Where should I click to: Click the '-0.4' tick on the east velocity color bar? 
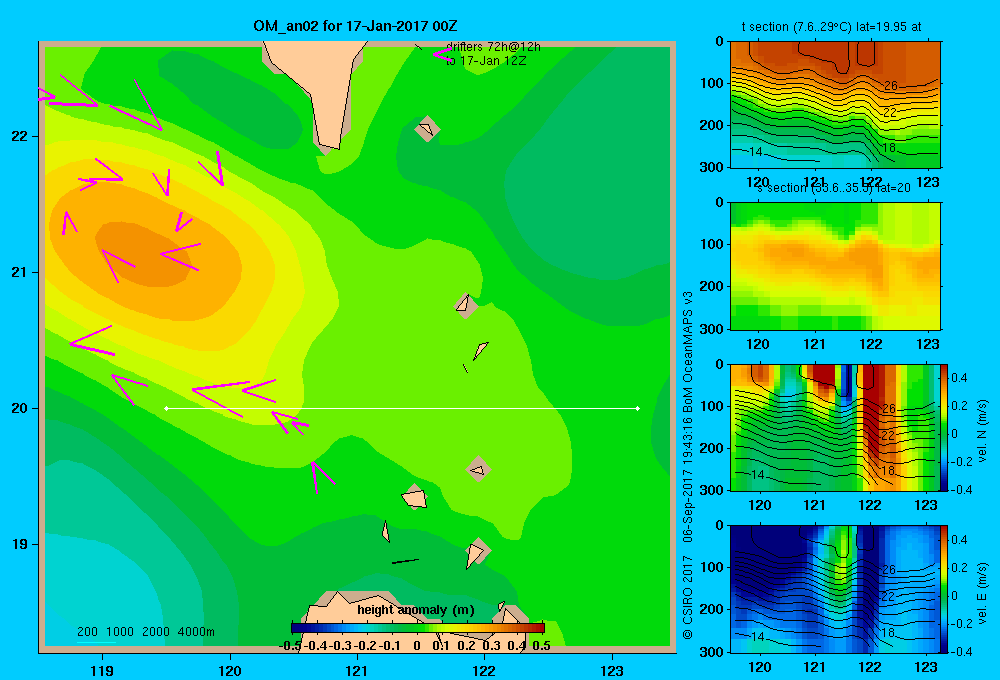961,651
